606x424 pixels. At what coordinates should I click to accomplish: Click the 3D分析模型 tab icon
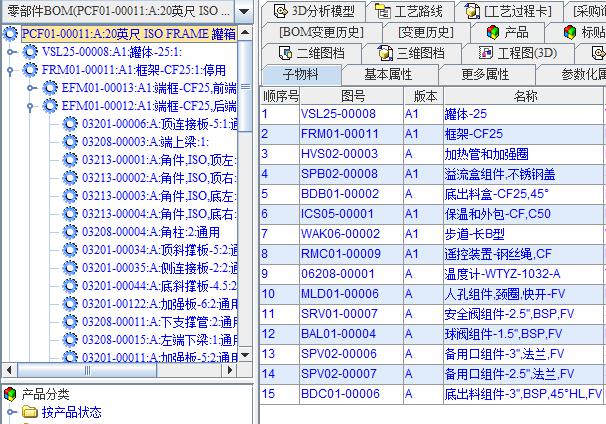266,11
